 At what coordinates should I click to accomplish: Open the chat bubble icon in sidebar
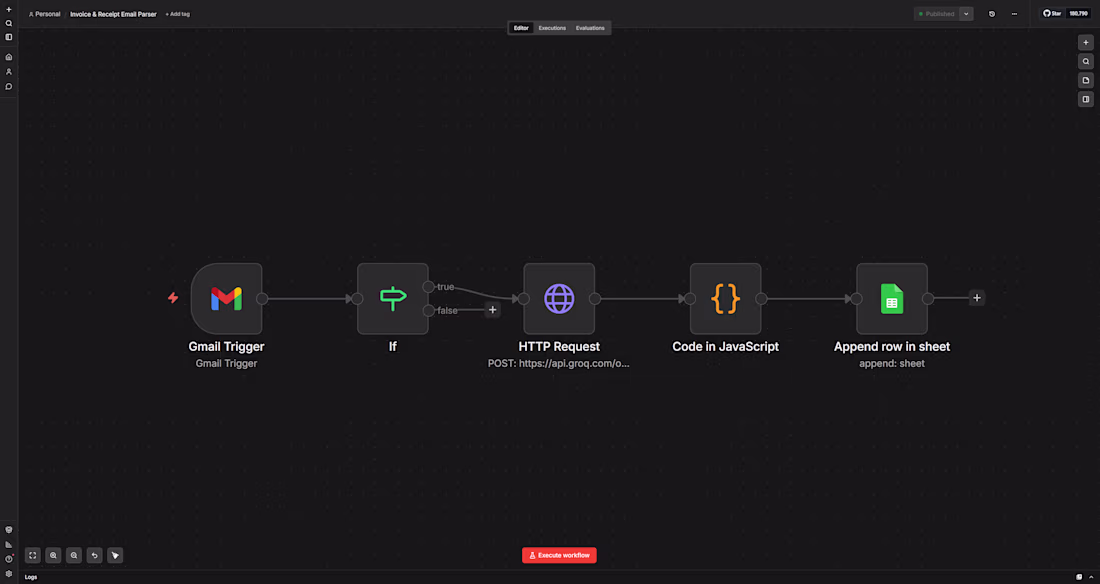pyautogui.click(x=8, y=86)
